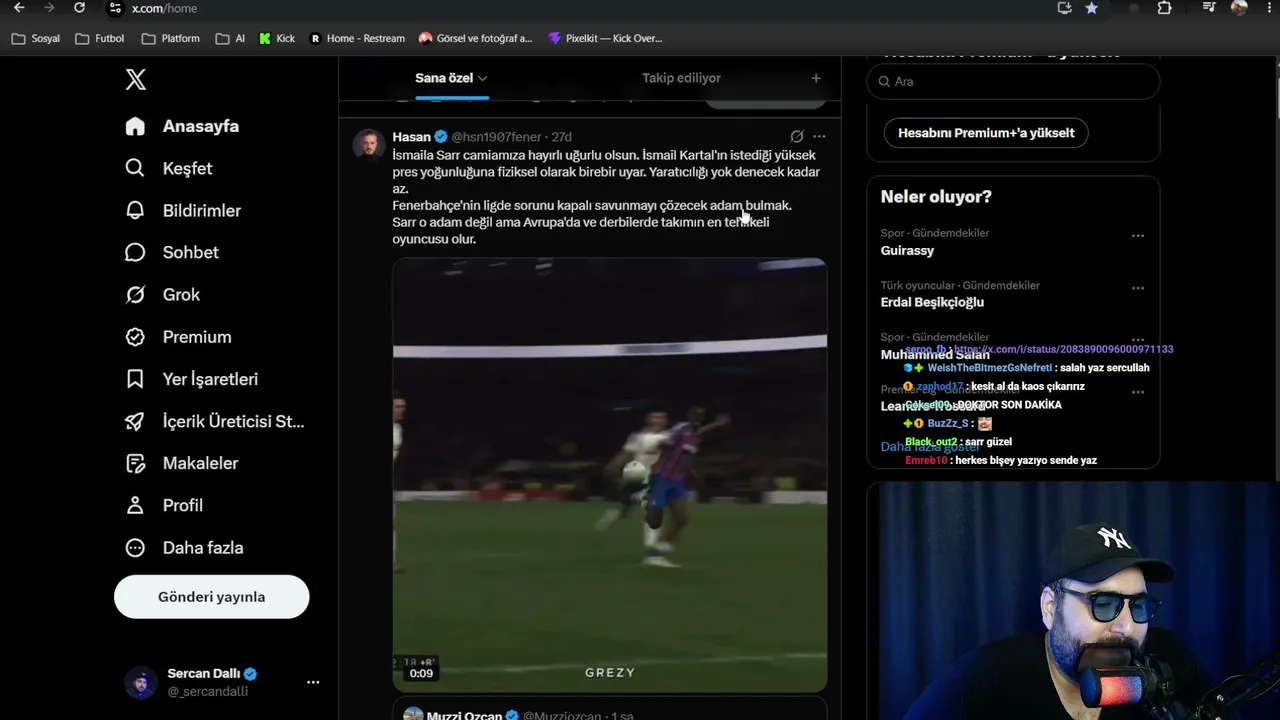Screen dimensions: 1280x720
Task: Open the Sosyal bookmarks folder
Action: pyautogui.click(x=36, y=39)
